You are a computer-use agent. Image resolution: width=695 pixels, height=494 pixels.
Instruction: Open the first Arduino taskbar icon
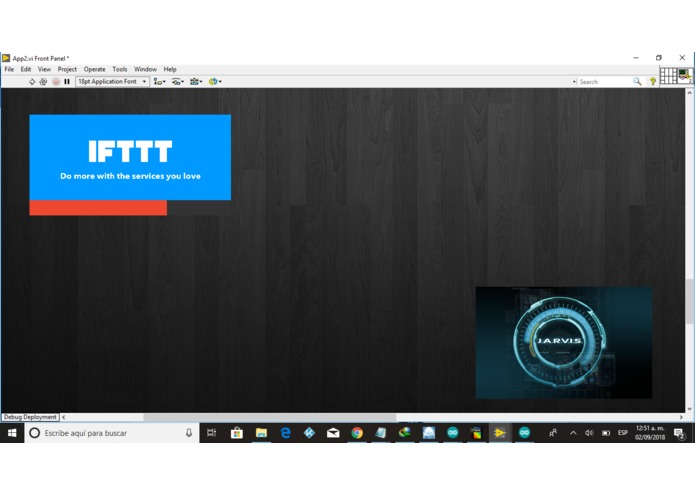(x=453, y=433)
